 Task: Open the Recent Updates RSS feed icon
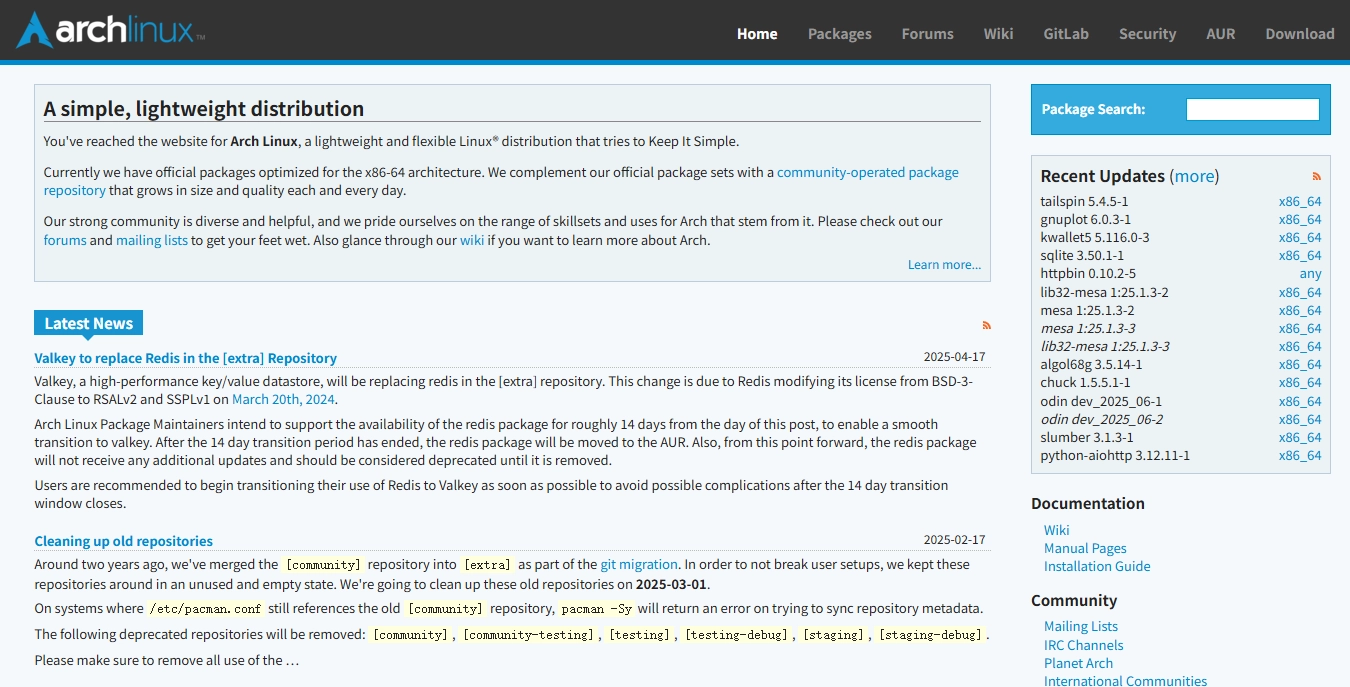[1317, 176]
